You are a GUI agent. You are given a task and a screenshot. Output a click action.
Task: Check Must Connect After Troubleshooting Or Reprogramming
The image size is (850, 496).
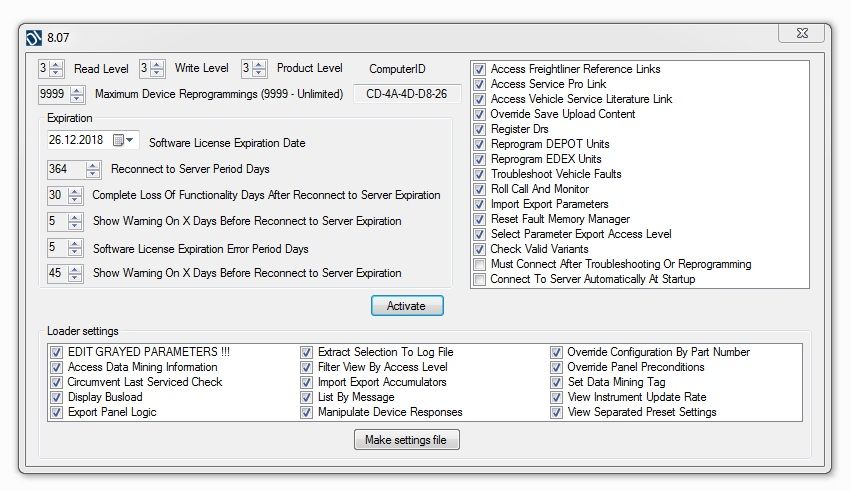point(480,265)
